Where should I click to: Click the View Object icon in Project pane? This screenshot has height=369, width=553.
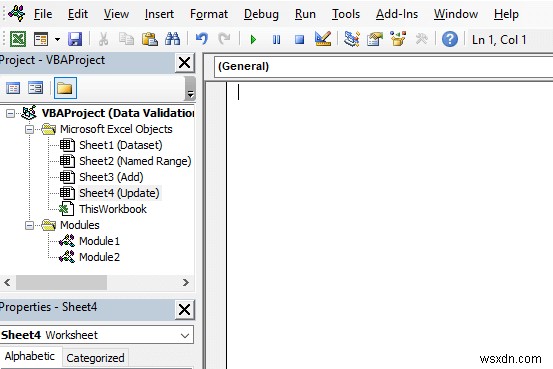pyautogui.click(x=35, y=88)
